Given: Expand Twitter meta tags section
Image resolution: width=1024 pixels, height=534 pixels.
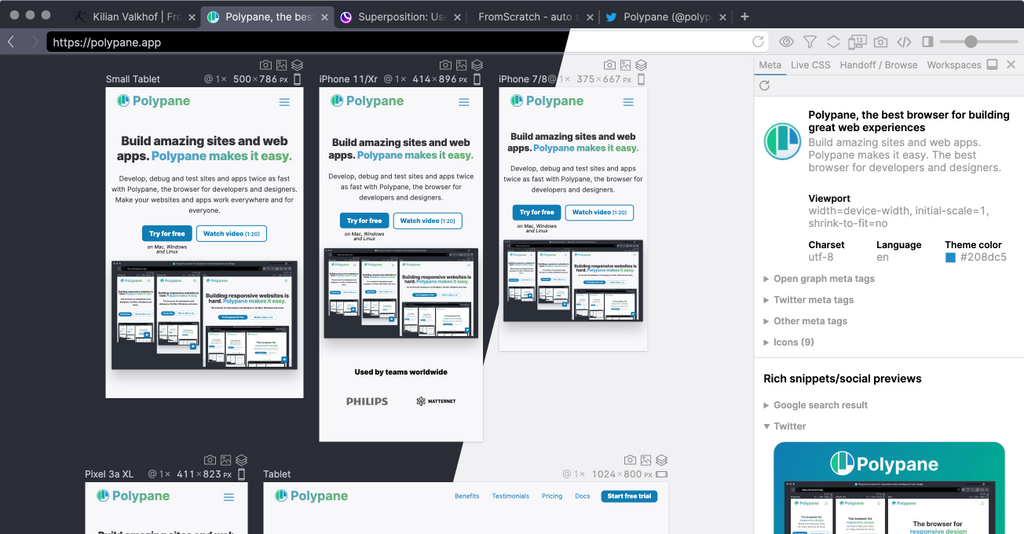Looking at the screenshot, I should pyautogui.click(x=808, y=300).
